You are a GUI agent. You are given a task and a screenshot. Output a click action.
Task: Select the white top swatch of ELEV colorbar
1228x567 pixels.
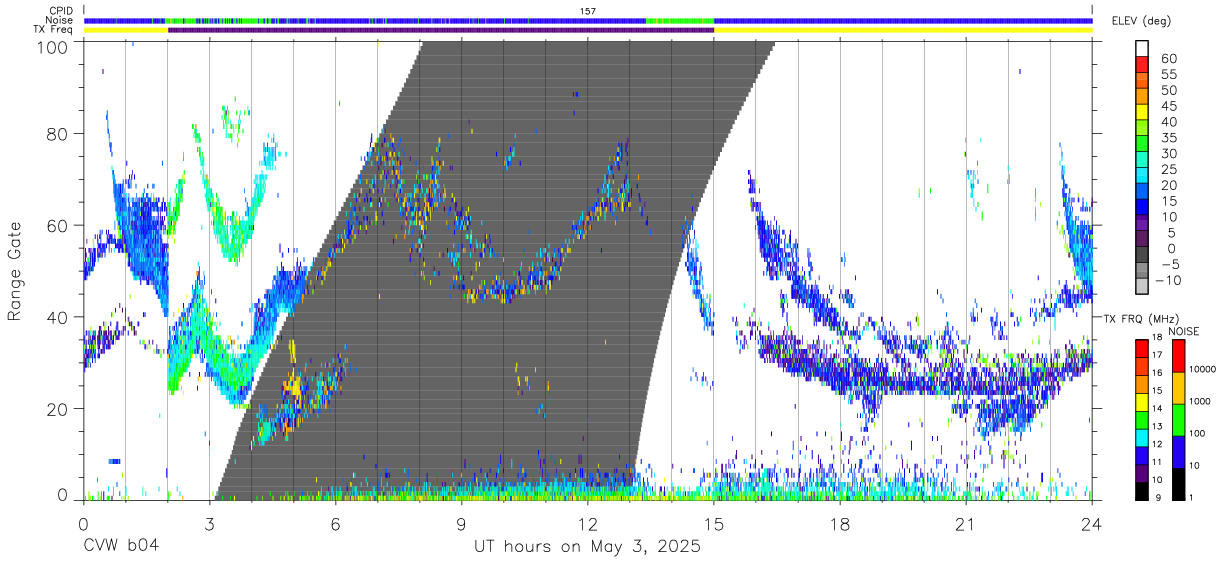tap(1142, 49)
